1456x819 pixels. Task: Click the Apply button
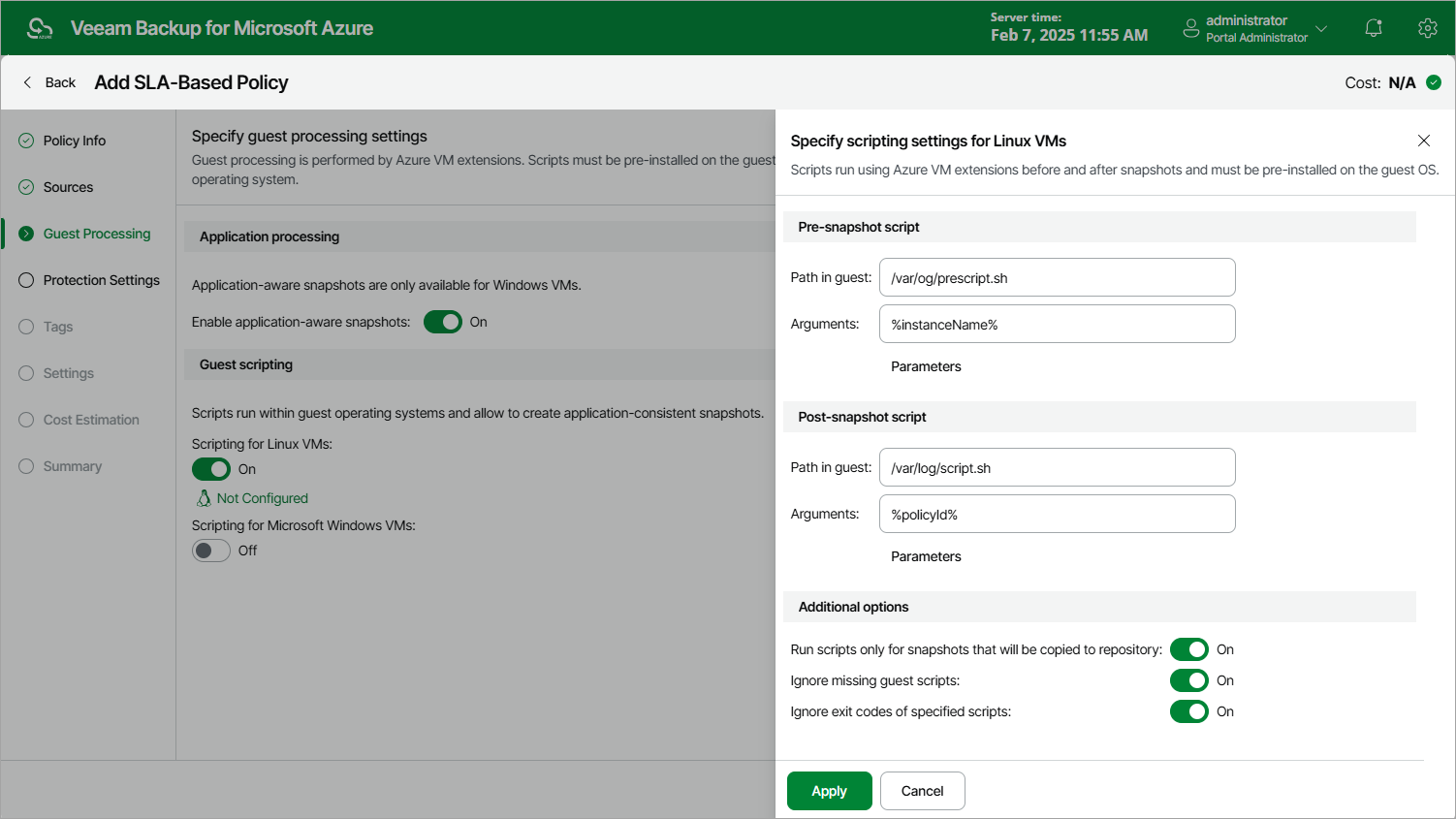[x=830, y=791]
